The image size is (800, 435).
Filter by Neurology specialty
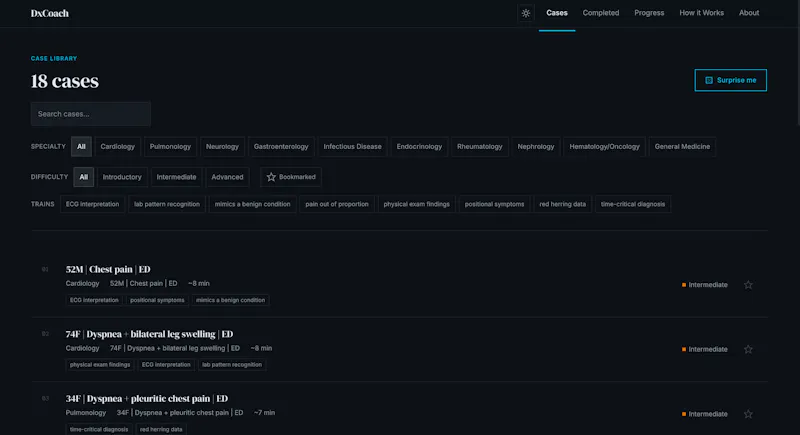[x=222, y=147]
